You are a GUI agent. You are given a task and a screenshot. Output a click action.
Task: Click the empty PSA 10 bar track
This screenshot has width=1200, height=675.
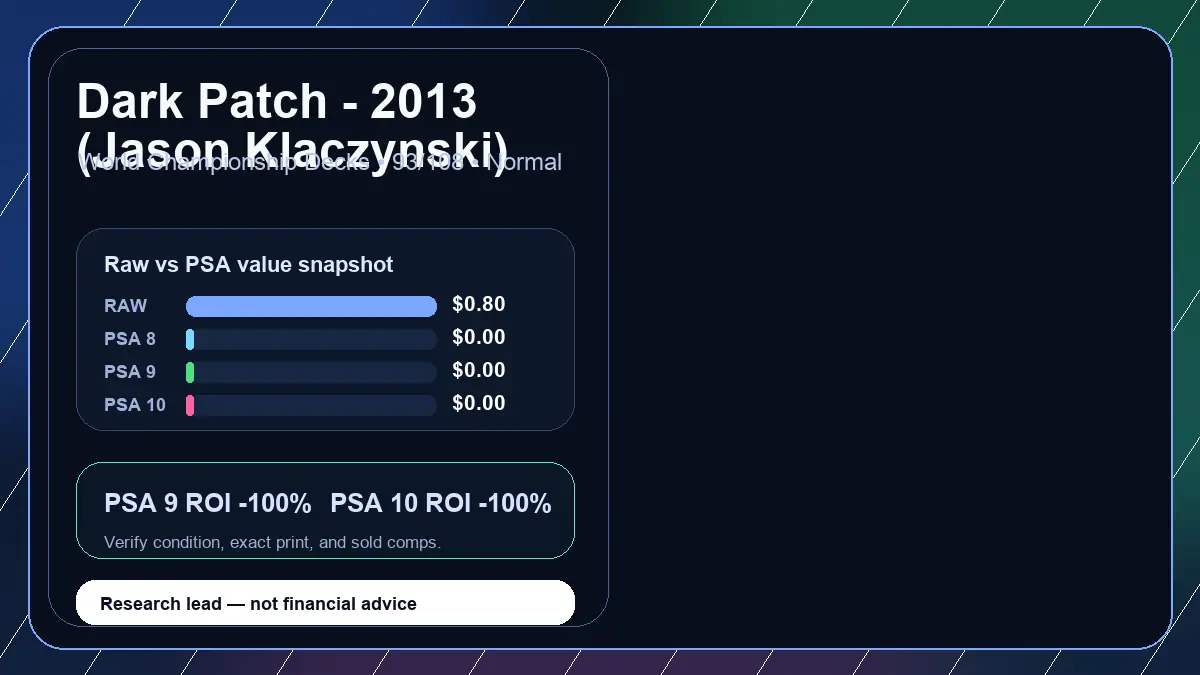point(311,405)
